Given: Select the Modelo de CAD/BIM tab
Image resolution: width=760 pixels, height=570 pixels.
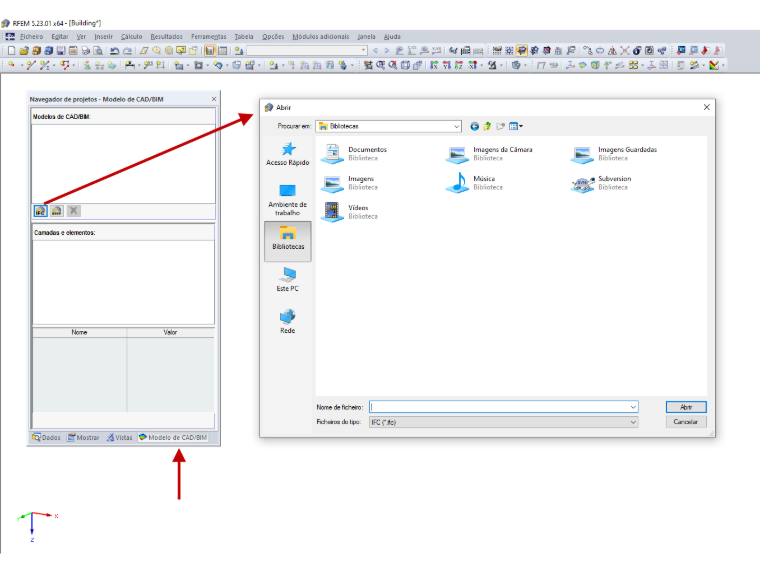Looking at the screenshot, I should [x=173, y=437].
